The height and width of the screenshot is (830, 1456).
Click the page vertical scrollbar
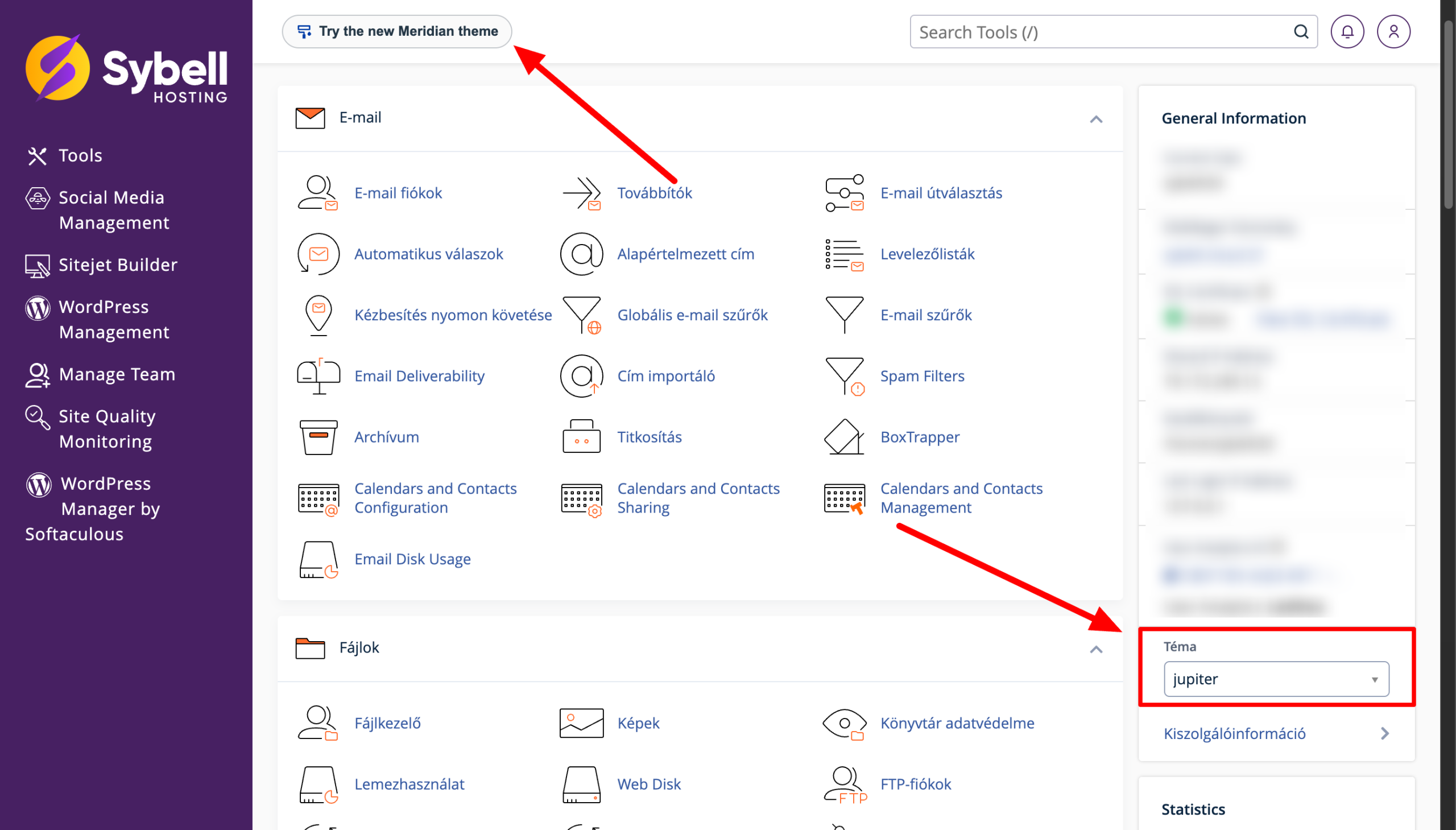pos(1449,114)
